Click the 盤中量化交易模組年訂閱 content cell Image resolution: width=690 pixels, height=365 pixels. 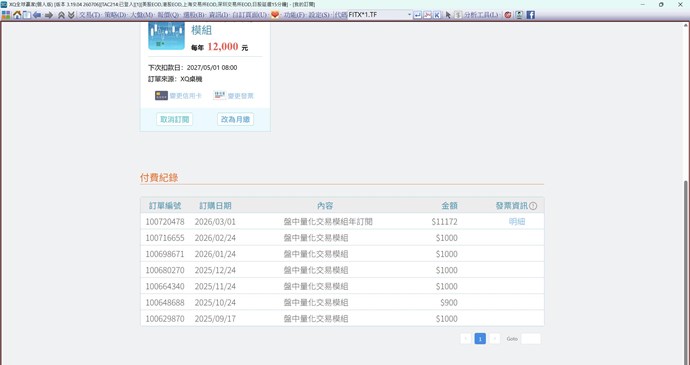click(328, 222)
